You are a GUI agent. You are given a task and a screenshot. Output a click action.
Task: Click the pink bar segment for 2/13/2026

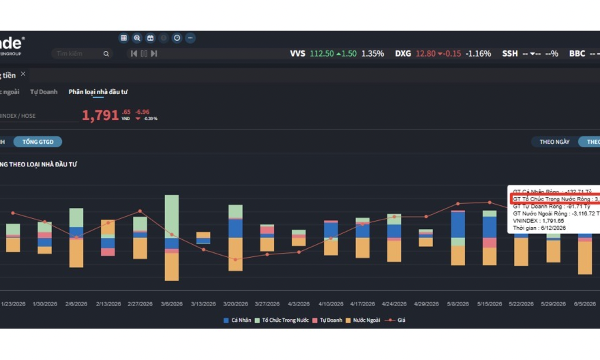(x=108, y=252)
